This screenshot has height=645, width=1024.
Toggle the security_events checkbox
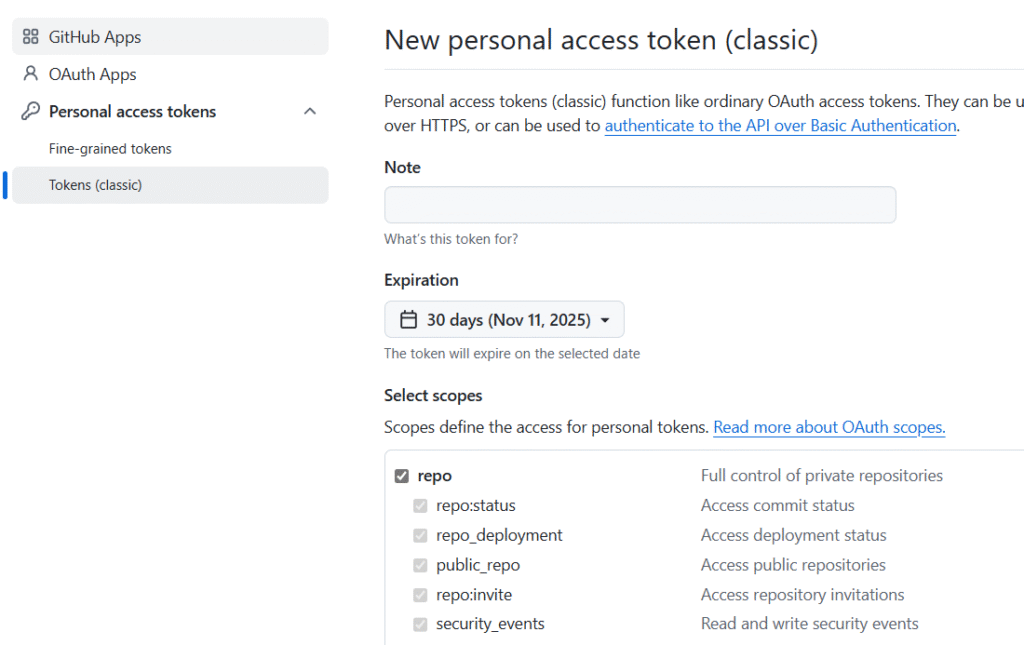point(420,624)
